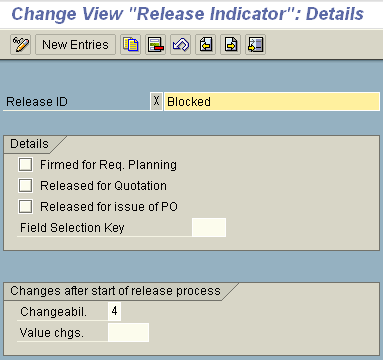Select the Copy As icon in the toolbar
The width and height of the screenshot is (383, 360).
[x=130, y=45]
